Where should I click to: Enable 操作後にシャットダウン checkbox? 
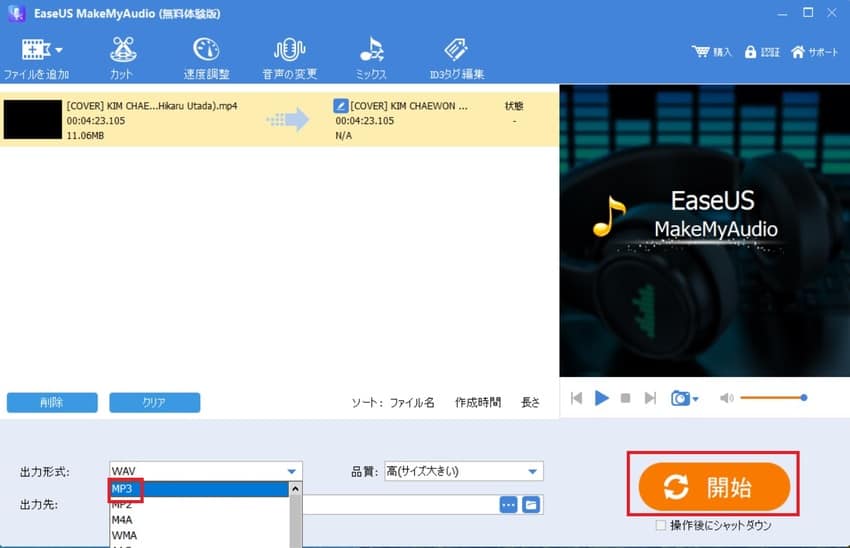(660, 525)
